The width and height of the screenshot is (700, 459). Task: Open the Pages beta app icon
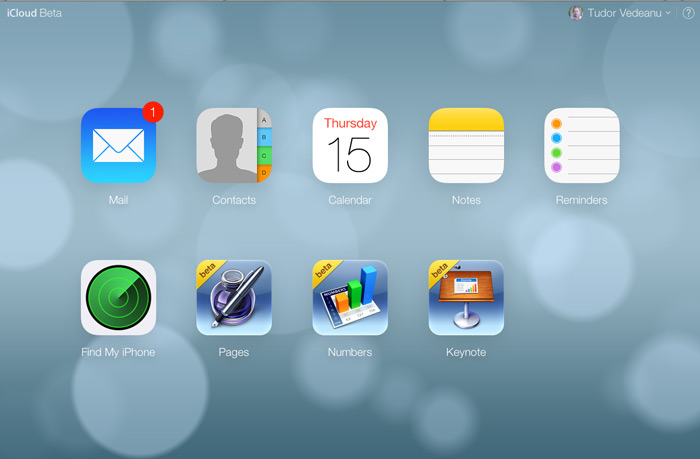pos(234,298)
